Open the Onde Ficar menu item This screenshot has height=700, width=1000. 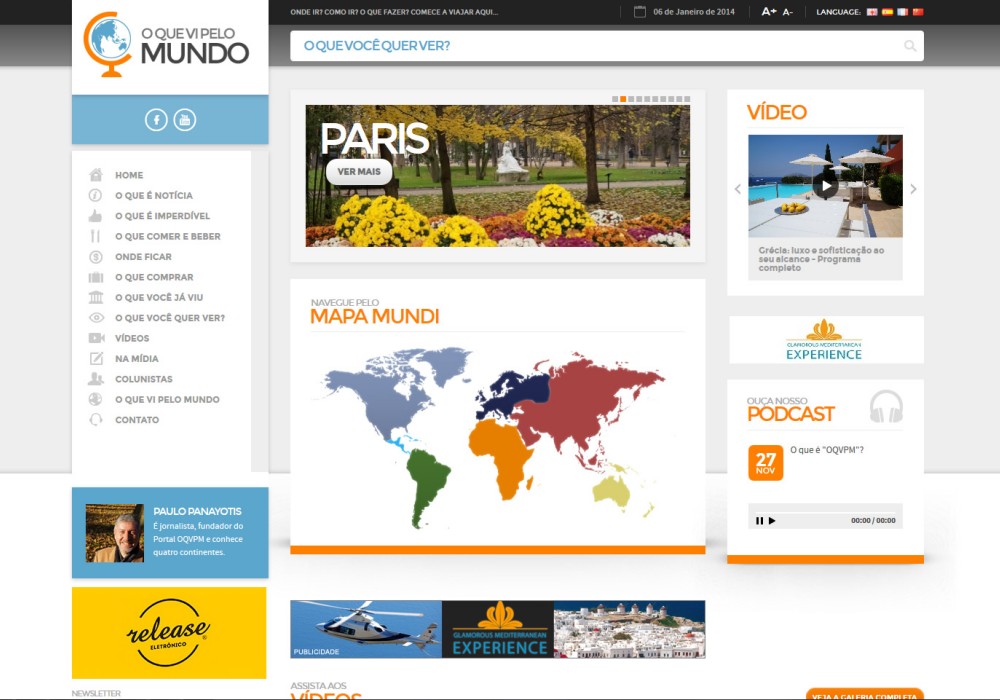click(143, 257)
